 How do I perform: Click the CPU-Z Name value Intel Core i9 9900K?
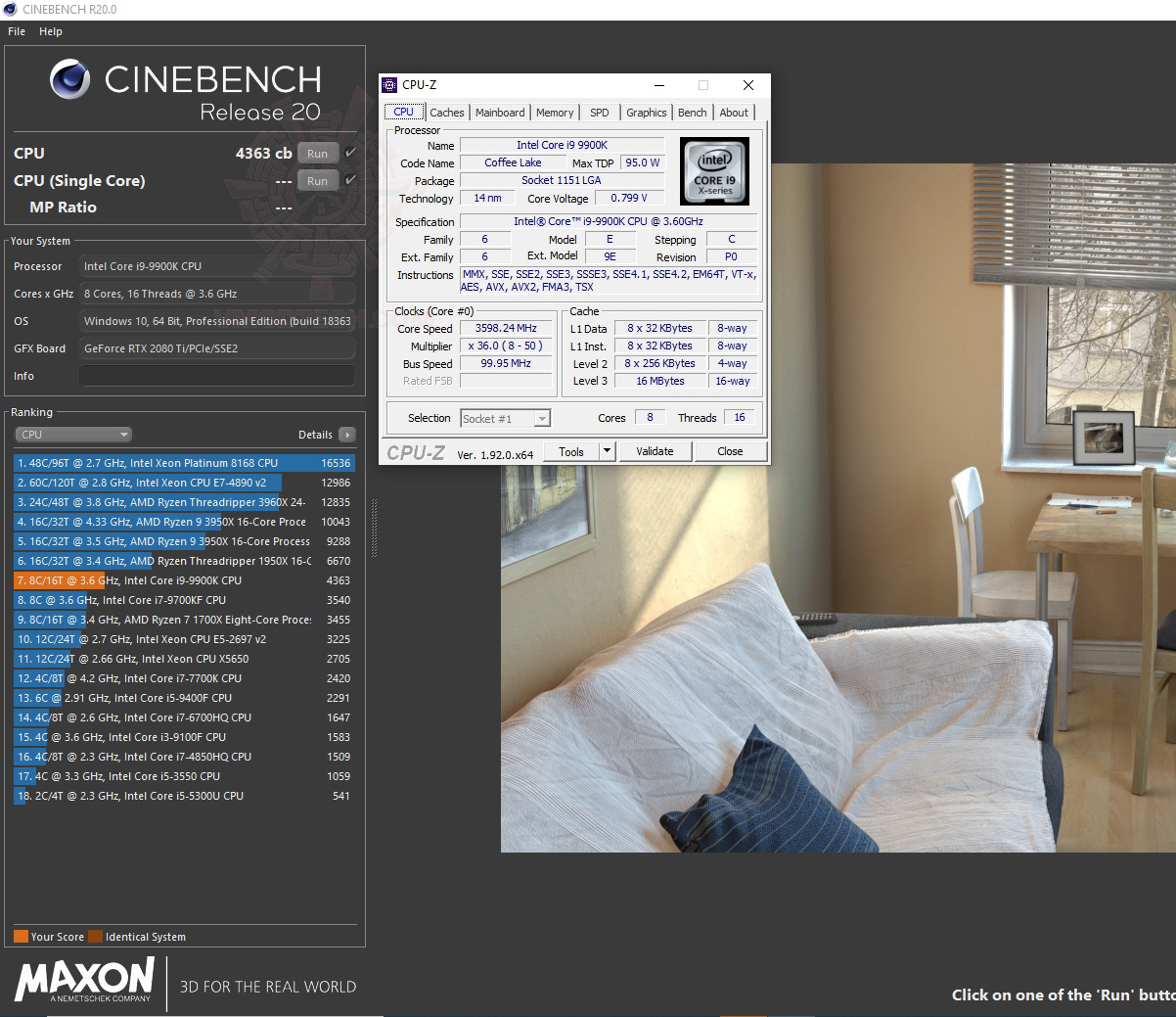pyautogui.click(x=563, y=145)
